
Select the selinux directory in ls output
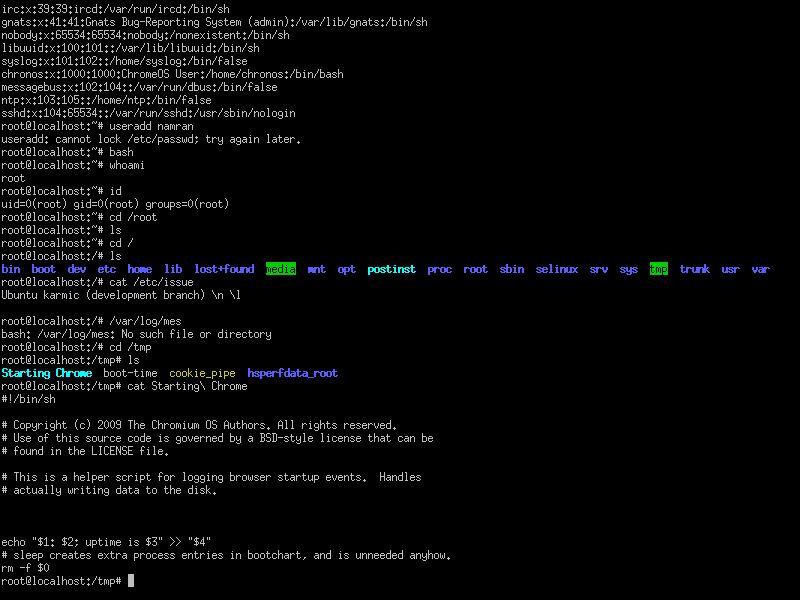556,269
